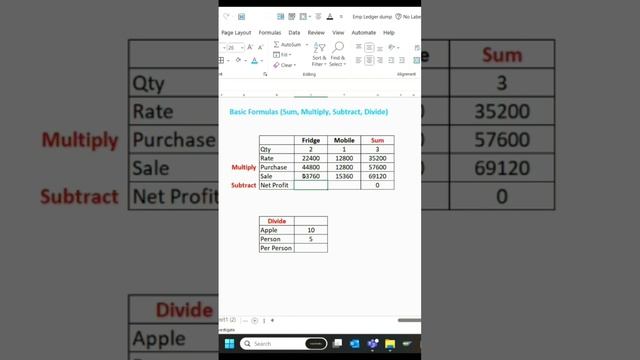Click quick access font color icon
The image size is (640, 360).
click(330, 16)
